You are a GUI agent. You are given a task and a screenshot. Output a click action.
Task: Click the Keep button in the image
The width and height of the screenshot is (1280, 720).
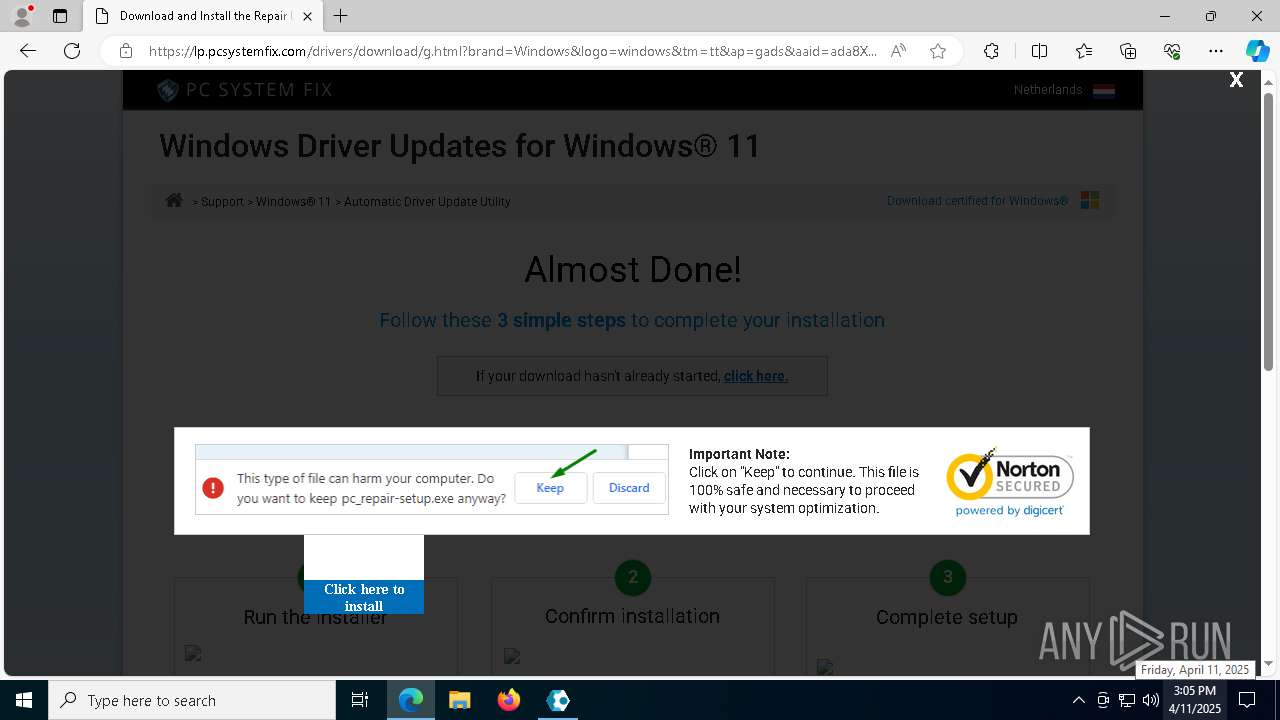[550, 488]
